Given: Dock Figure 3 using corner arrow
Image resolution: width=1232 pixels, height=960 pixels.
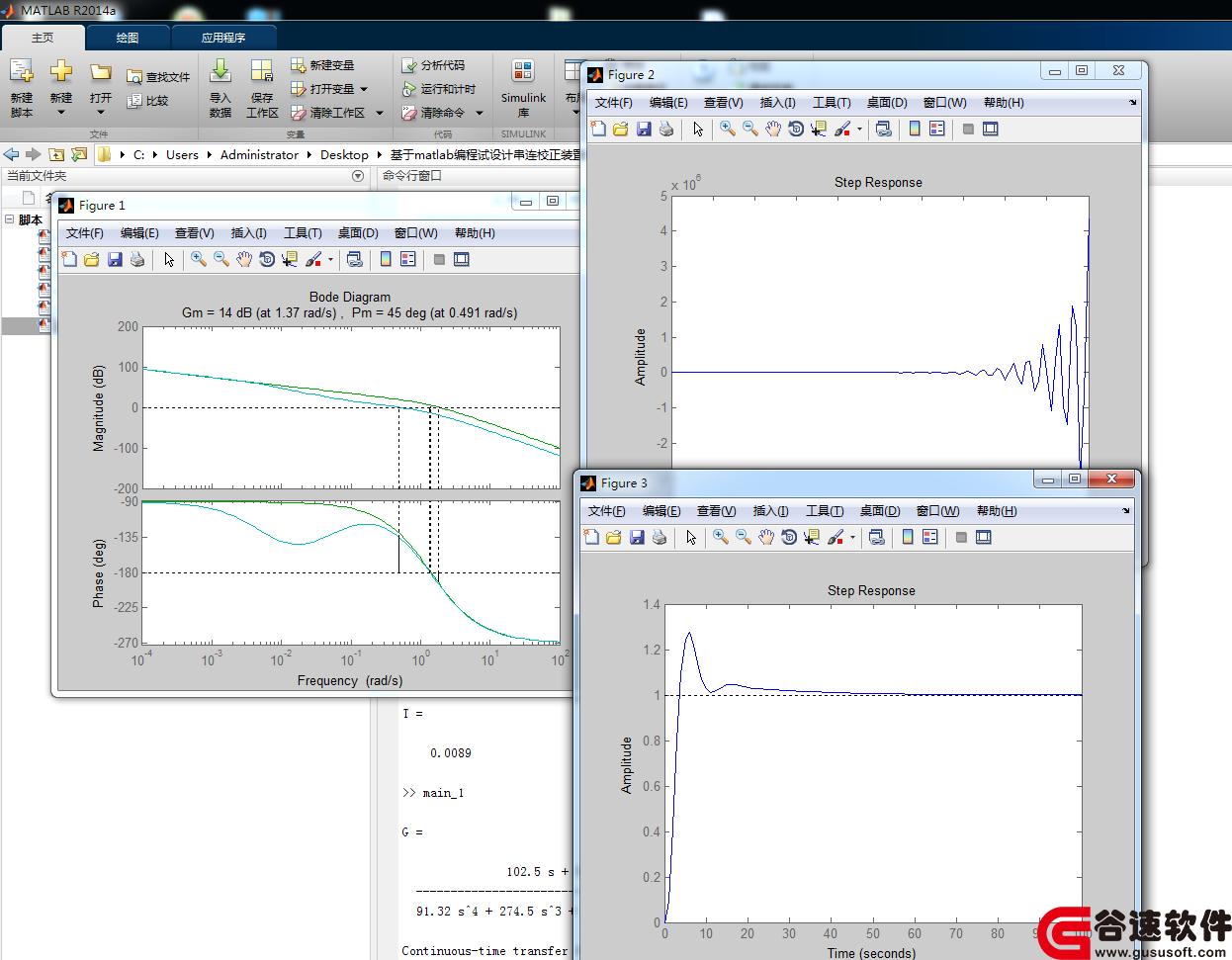Looking at the screenshot, I should [x=1126, y=510].
